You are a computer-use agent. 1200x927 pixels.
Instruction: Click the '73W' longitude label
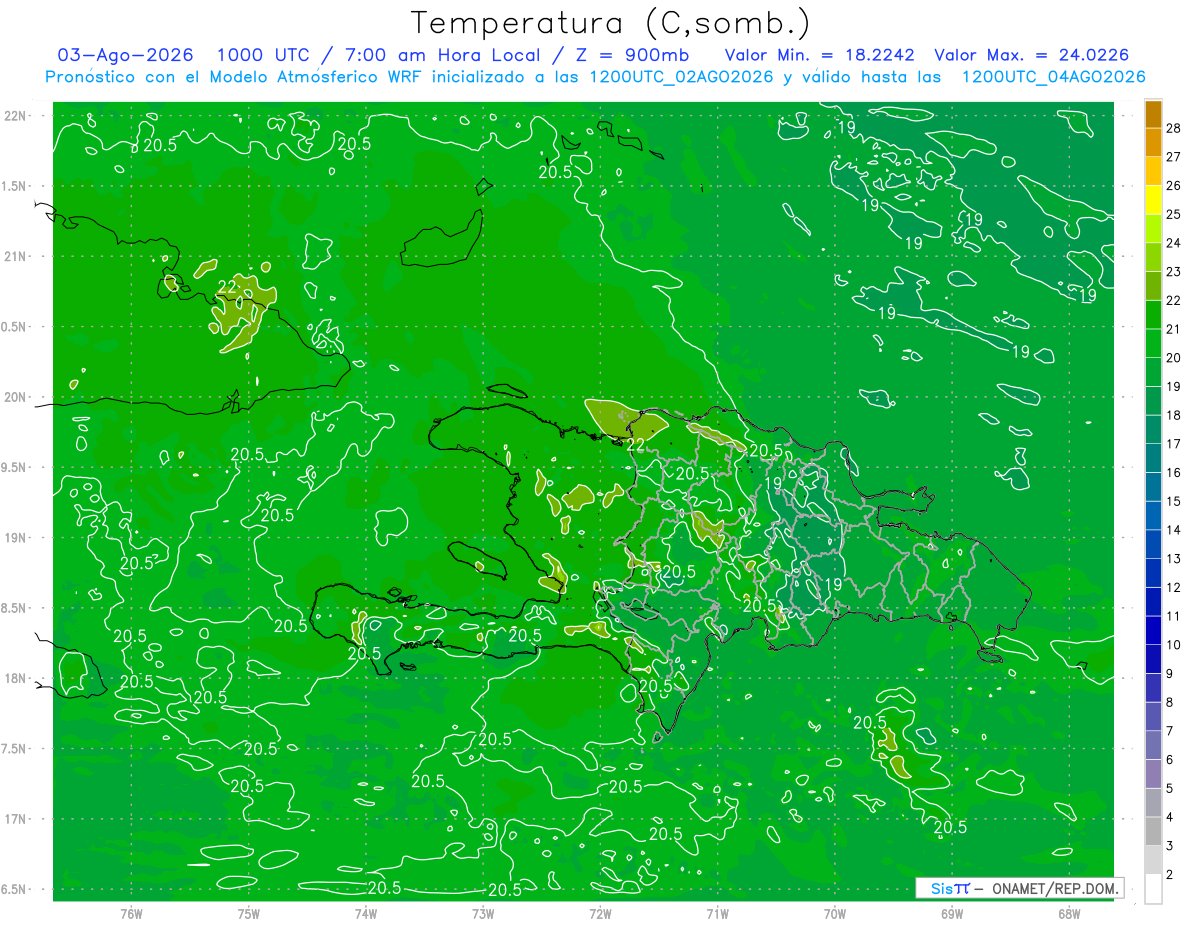(483, 913)
